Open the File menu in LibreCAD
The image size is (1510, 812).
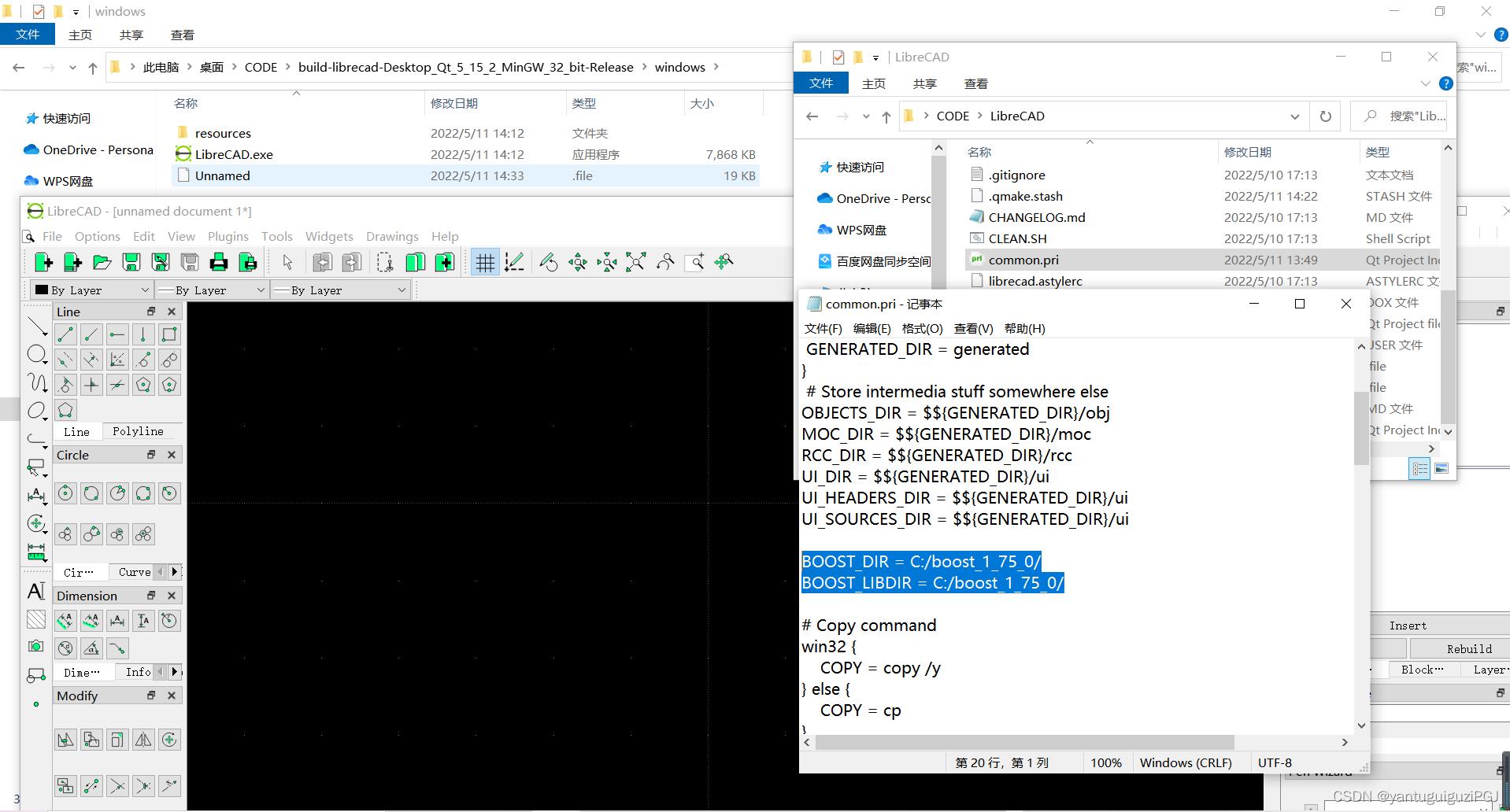(52, 236)
